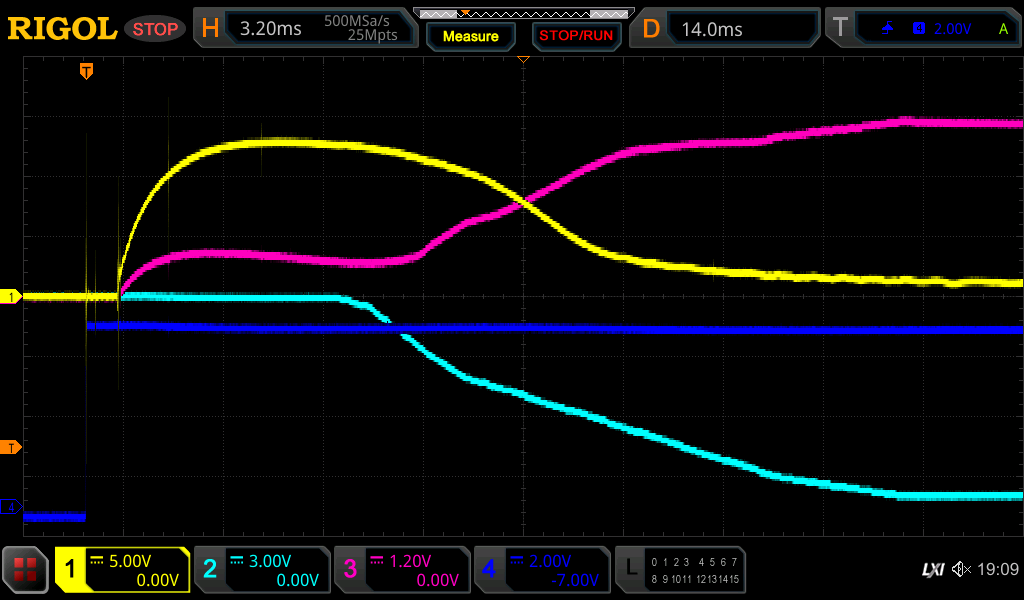Open the delay 14.0ms settings
The image size is (1024, 600).
click(x=727, y=29)
